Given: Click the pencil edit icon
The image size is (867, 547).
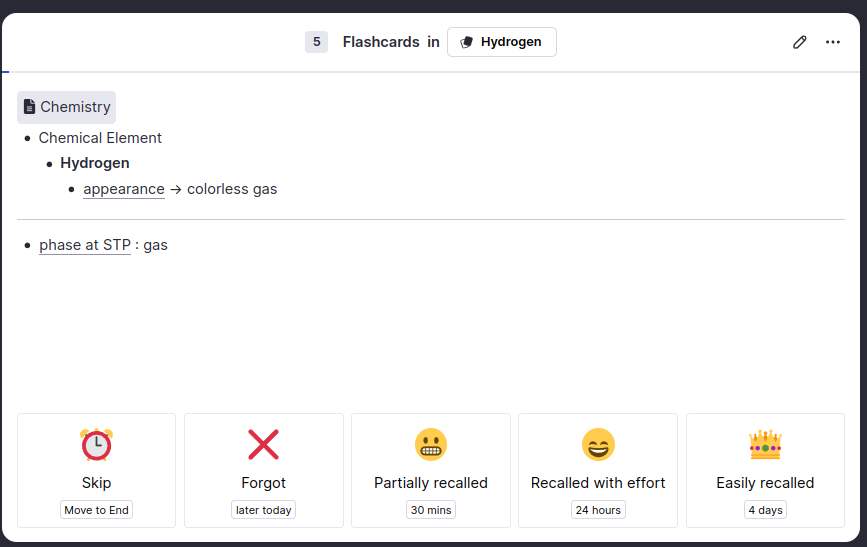Looking at the screenshot, I should tap(799, 42).
